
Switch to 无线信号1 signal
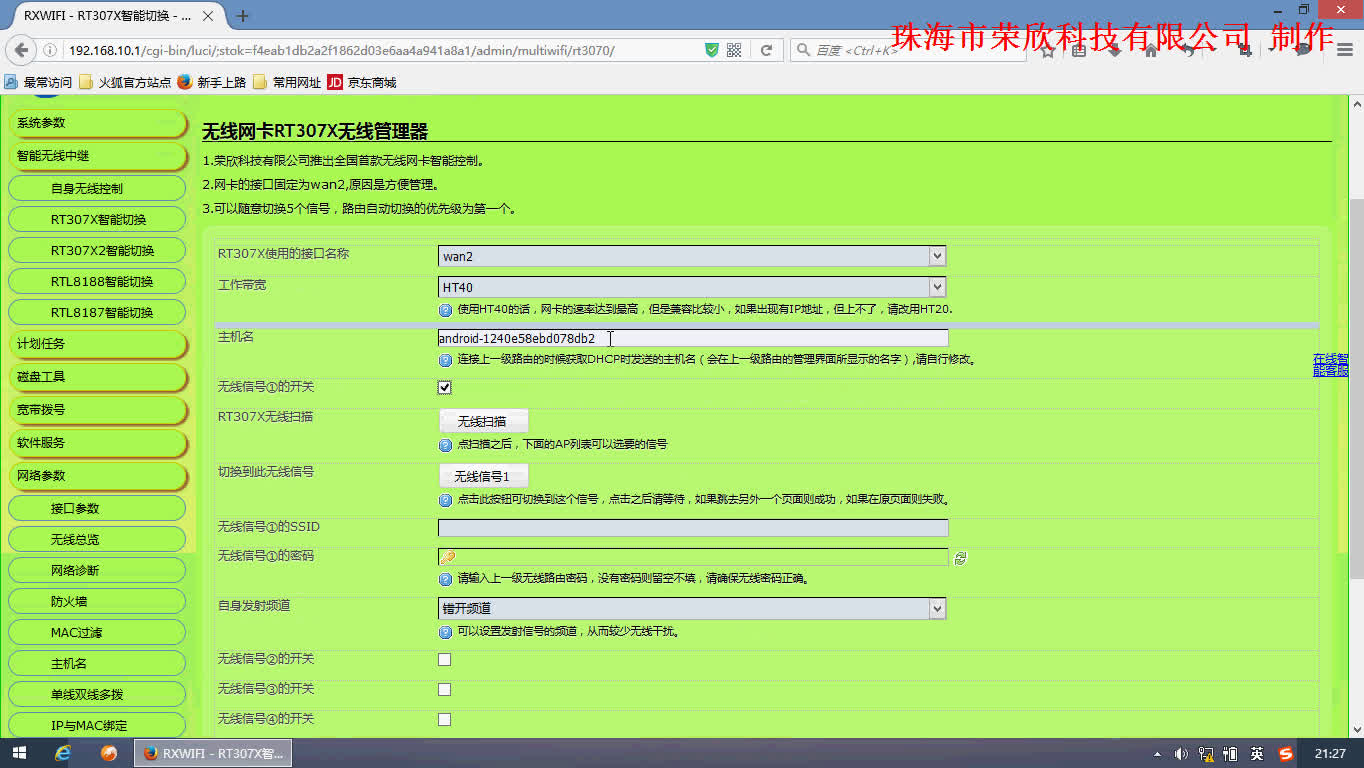(x=483, y=475)
